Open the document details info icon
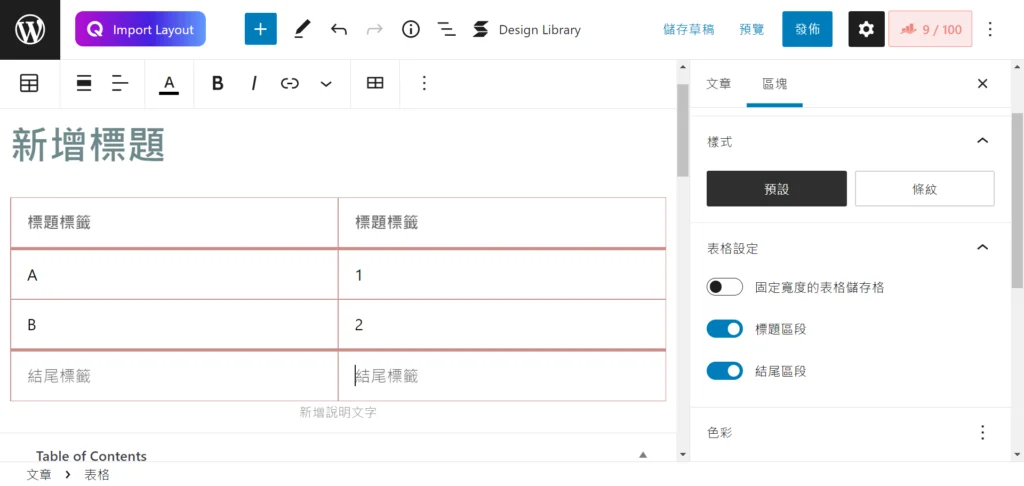 tap(411, 29)
